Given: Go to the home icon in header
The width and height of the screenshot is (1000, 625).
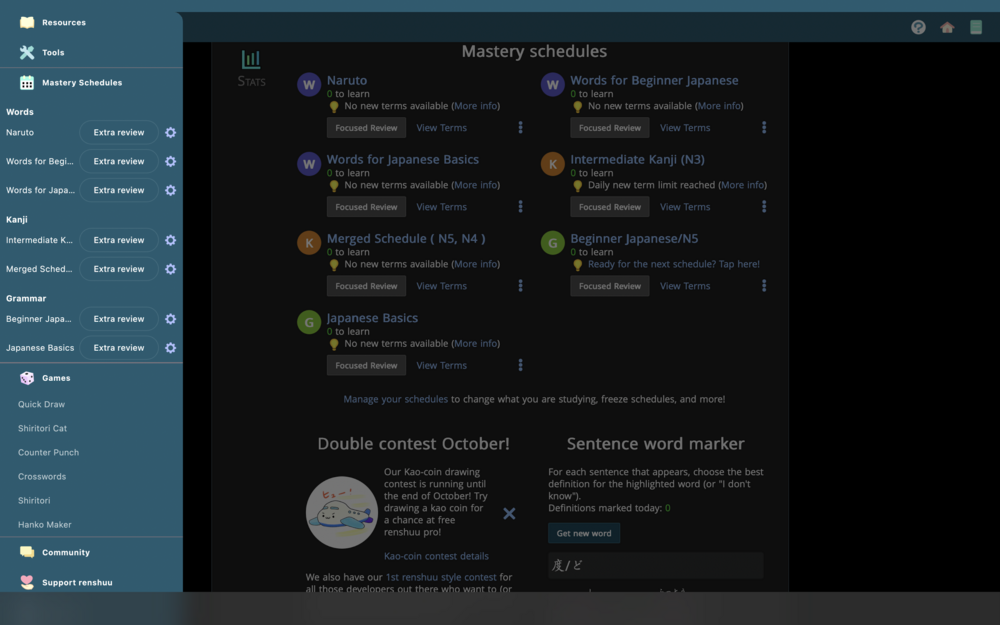Looking at the screenshot, I should point(947,27).
